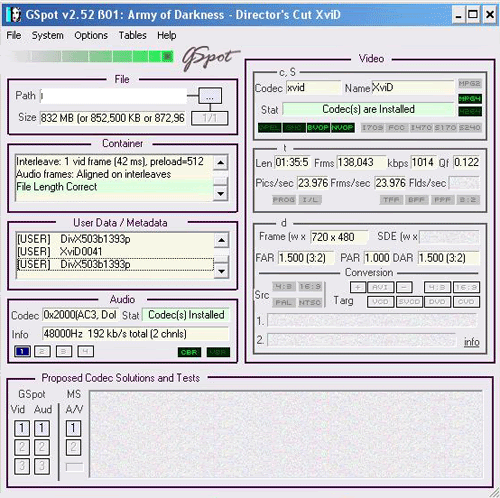Click the Src NTSC indicator
The height and width of the screenshot is (498, 500).
pyautogui.click(x=310, y=302)
